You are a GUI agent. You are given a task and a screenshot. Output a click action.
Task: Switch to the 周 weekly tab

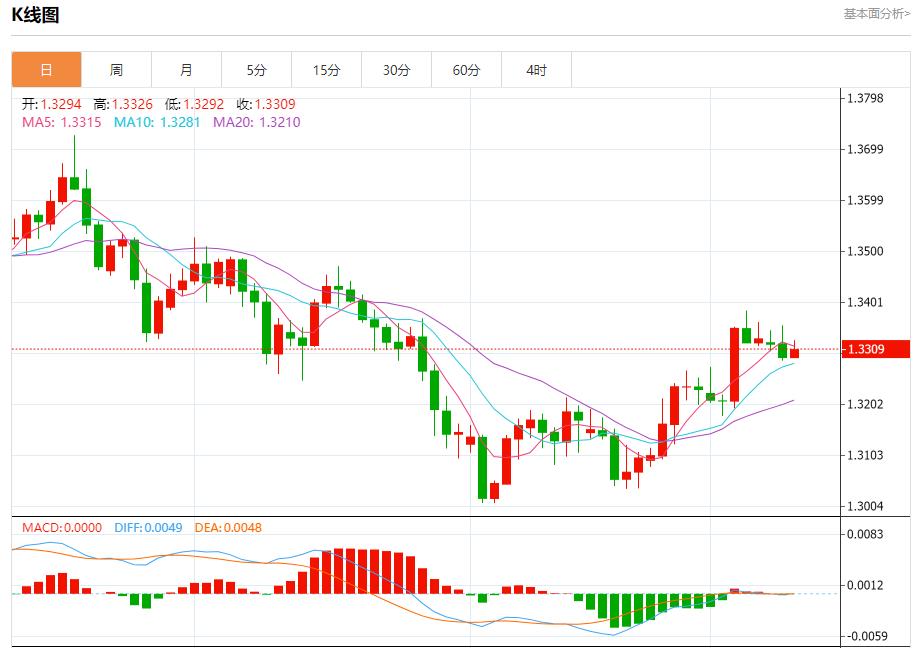[x=116, y=70]
